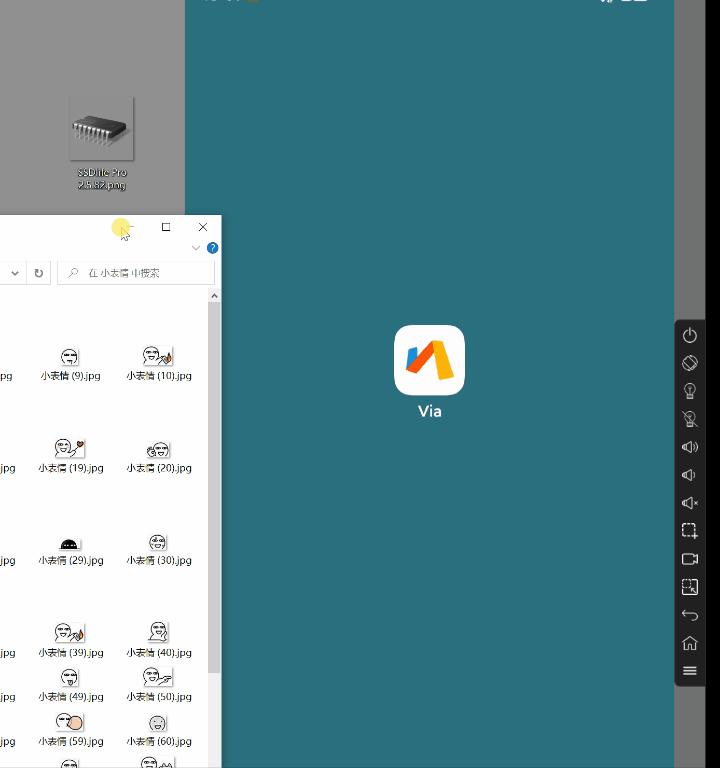This screenshot has width=720, height=768.
Task: Start screen recording with camera icon
Action: tap(689, 559)
